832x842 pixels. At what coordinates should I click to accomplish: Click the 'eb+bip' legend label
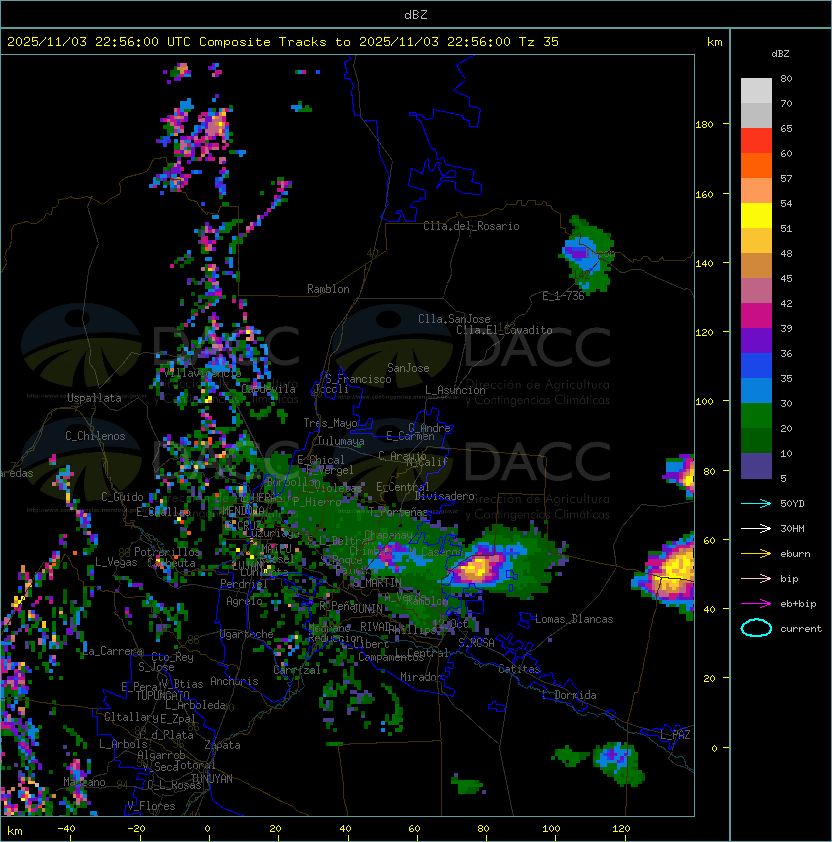coord(798,604)
